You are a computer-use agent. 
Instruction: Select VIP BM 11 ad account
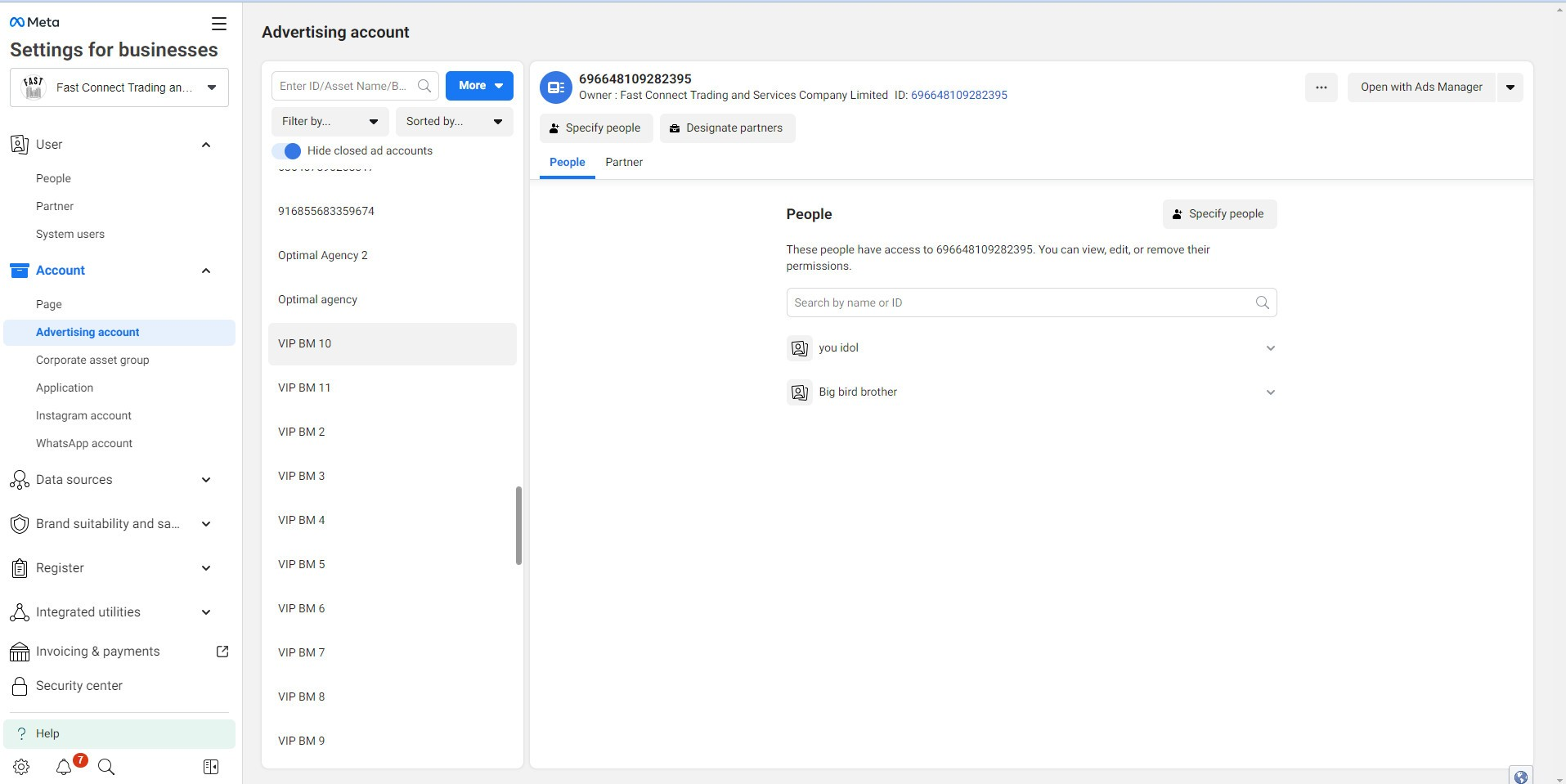point(393,388)
